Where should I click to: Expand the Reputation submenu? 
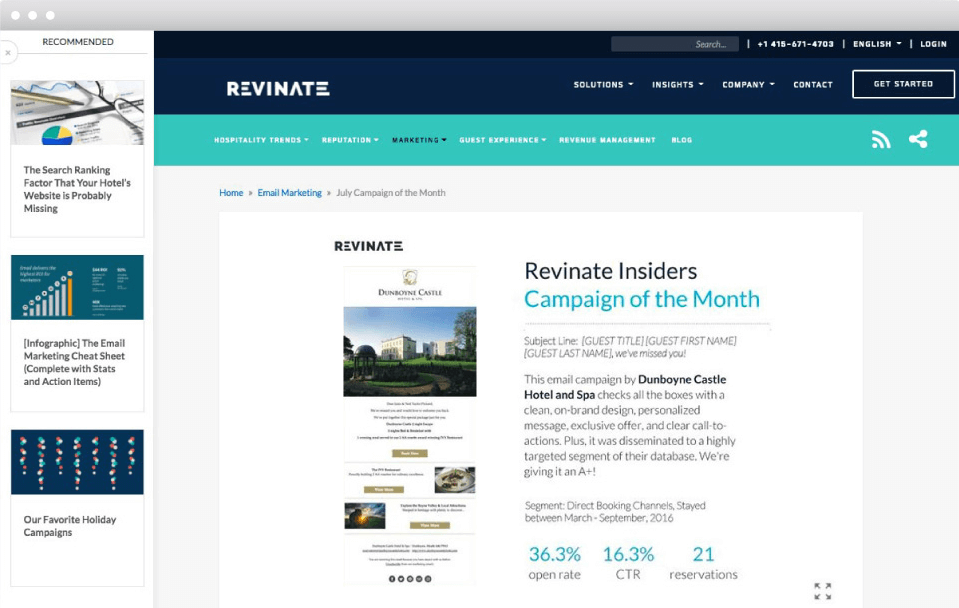click(x=350, y=140)
